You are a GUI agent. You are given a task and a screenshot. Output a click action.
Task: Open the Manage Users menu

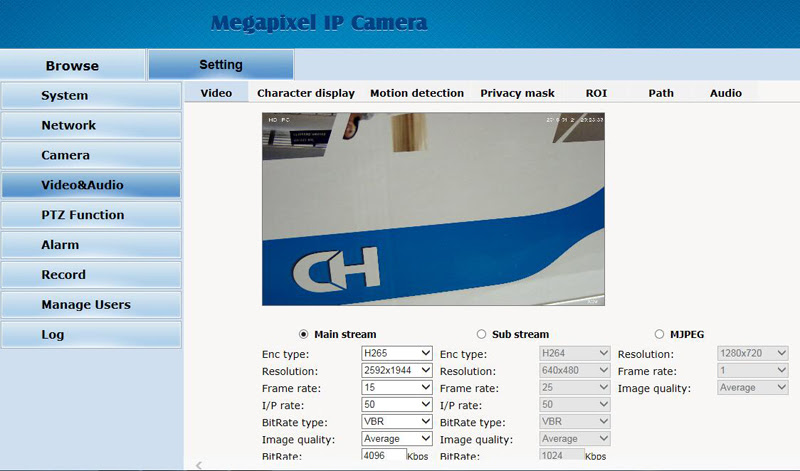point(91,305)
